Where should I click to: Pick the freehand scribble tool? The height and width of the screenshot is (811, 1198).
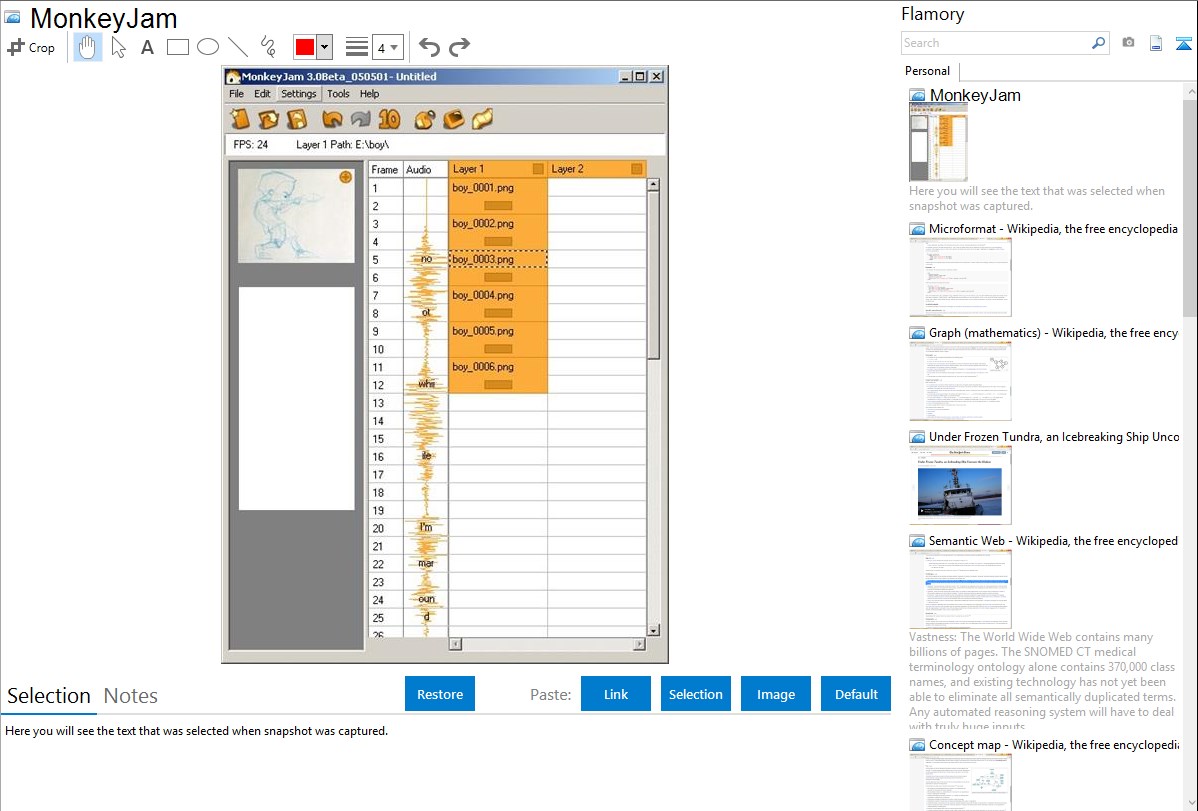[268, 47]
